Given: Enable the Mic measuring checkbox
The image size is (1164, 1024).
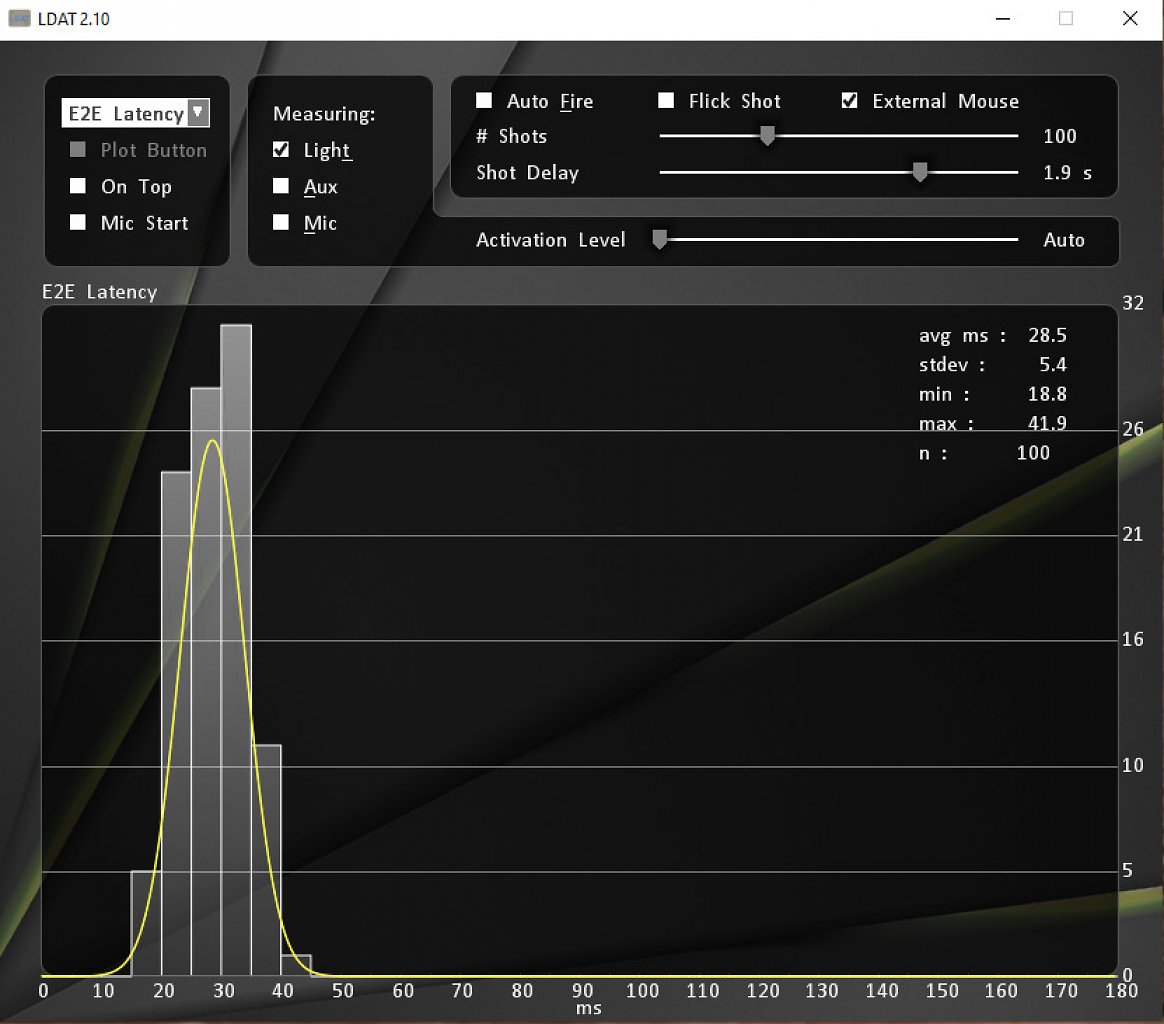Looking at the screenshot, I should coord(281,223).
